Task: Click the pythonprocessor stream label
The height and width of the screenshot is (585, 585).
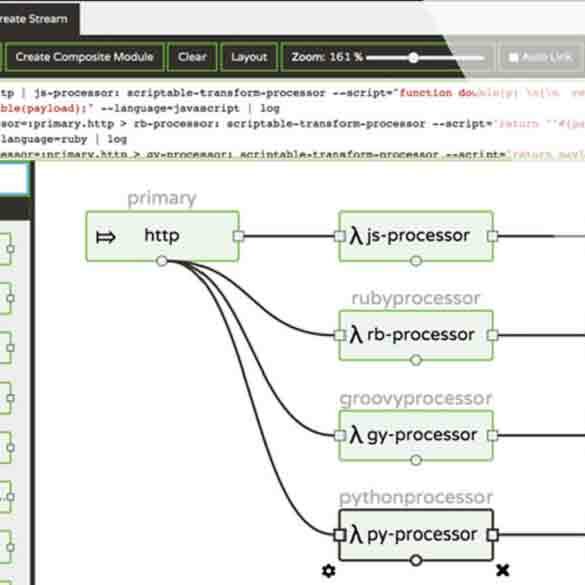Action: tap(416, 498)
